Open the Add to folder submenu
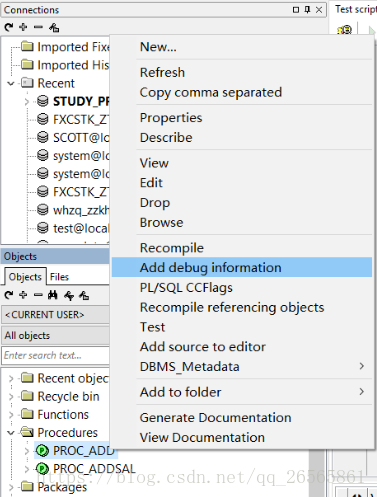 click(x=242, y=392)
